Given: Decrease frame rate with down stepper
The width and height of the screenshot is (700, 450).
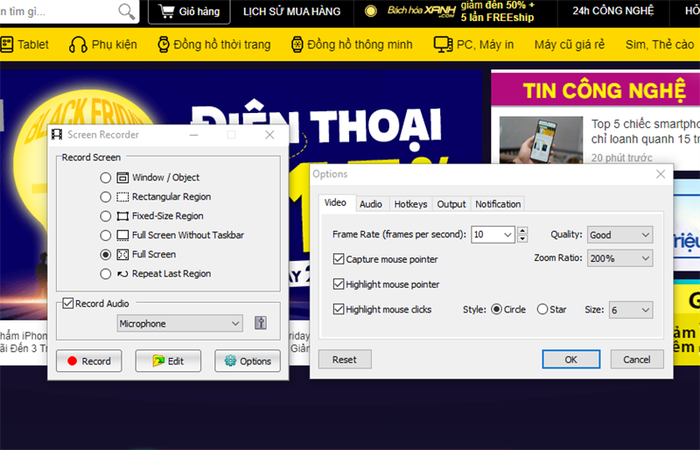Looking at the screenshot, I should coord(523,239).
